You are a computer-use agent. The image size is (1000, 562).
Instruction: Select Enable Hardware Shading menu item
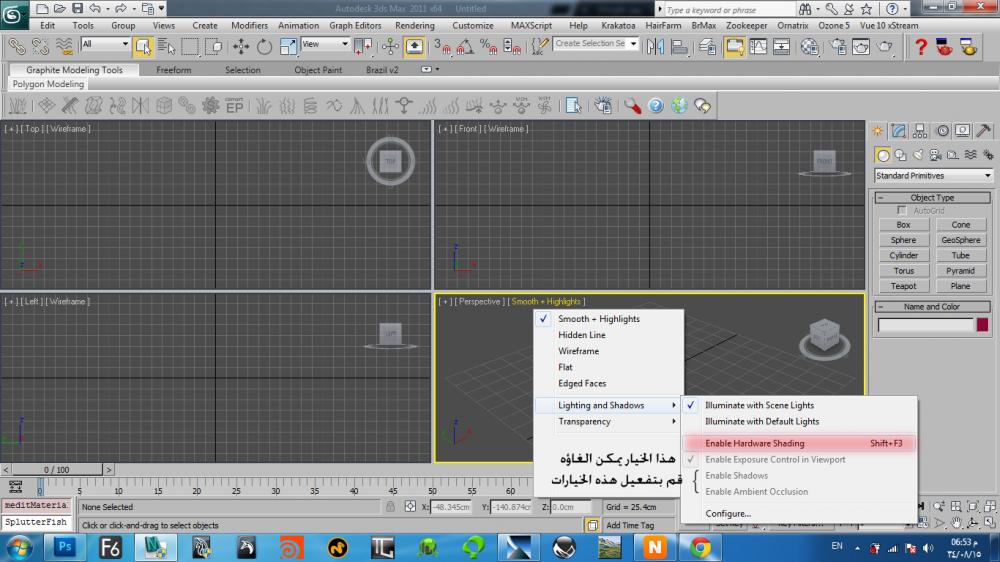point(799,443)
